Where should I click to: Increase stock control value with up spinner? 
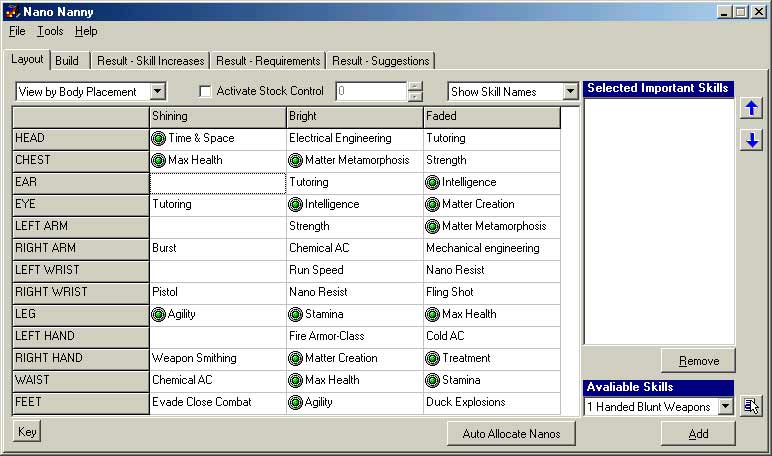pyautogui.click(x=415, y=86)
